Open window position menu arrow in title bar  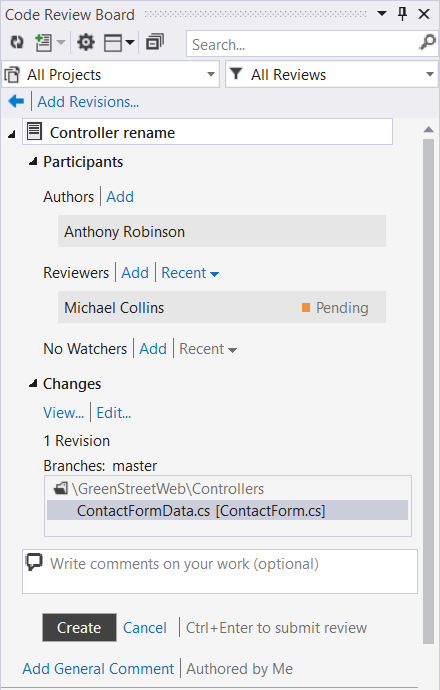coord(382,14)
